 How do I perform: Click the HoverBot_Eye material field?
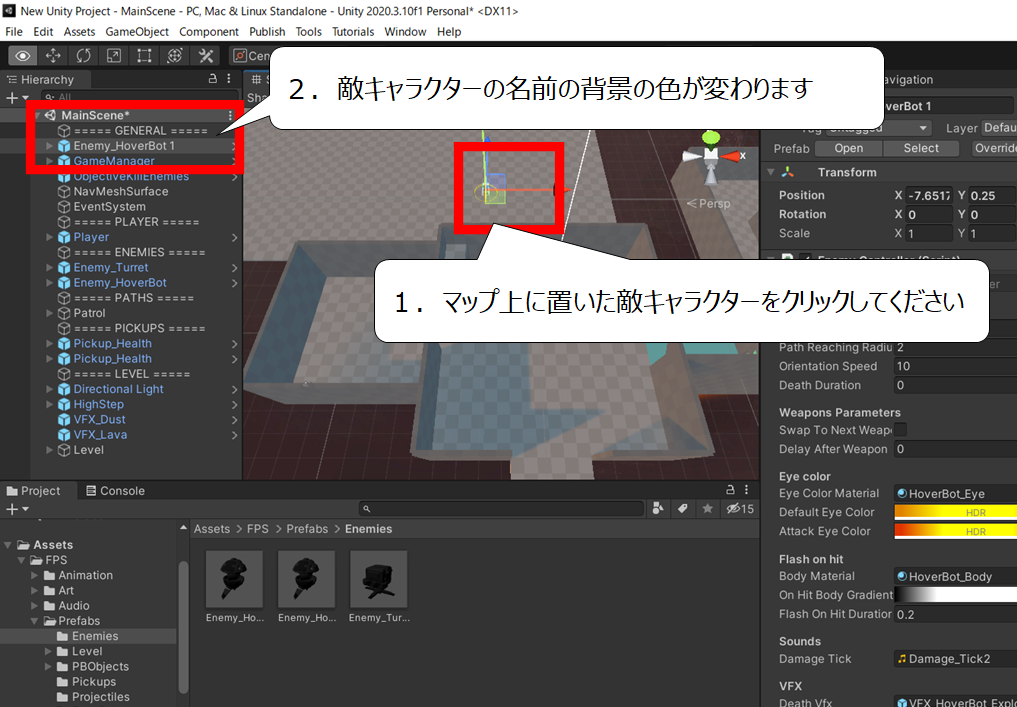point(955,494)
